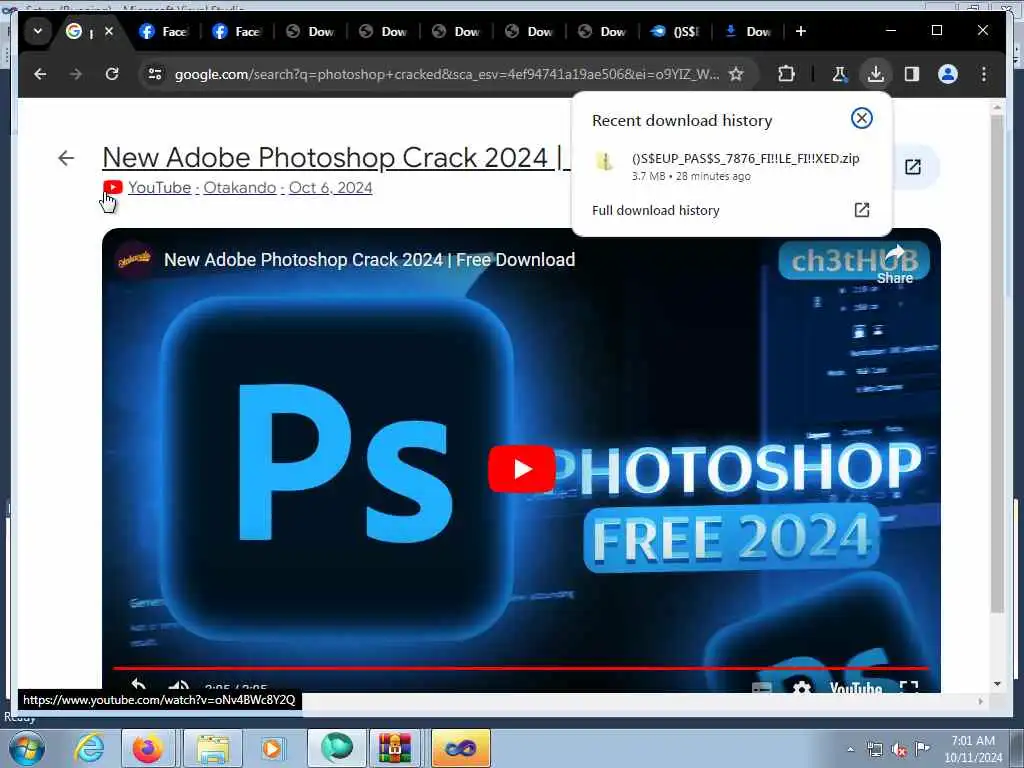1024x768 pixels.
Task: Open the user profile avatar
Action: [948, 74]
